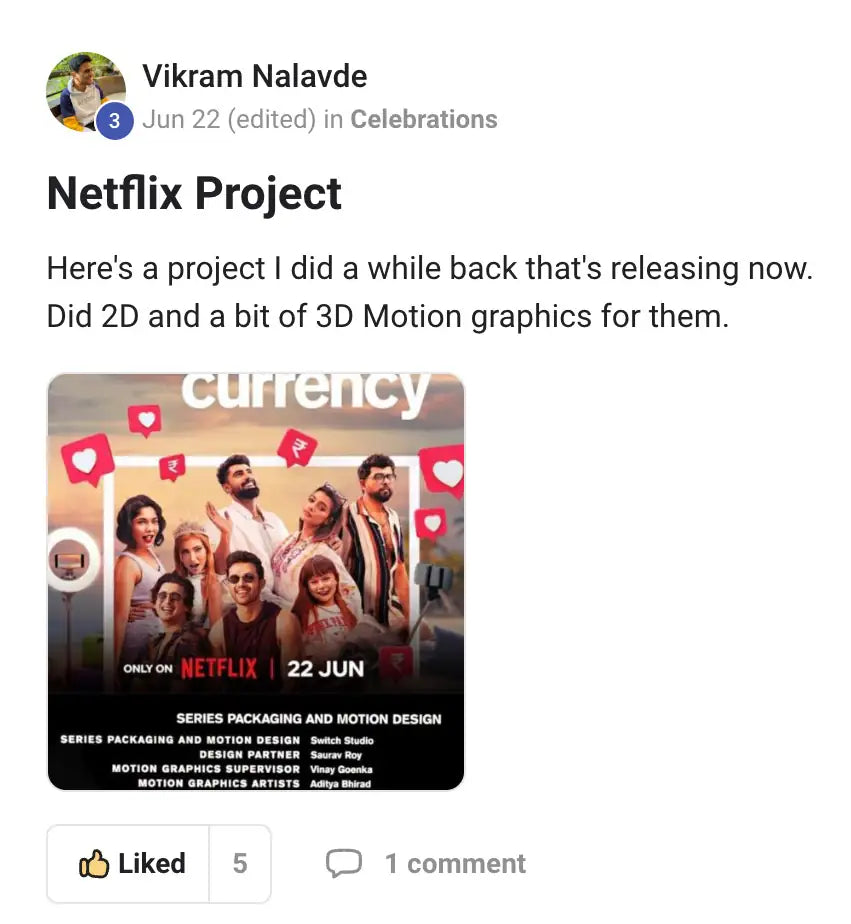Screen dimensions: 851x924
Task: Click the Series Packaging credits heading
Action: 309,719
